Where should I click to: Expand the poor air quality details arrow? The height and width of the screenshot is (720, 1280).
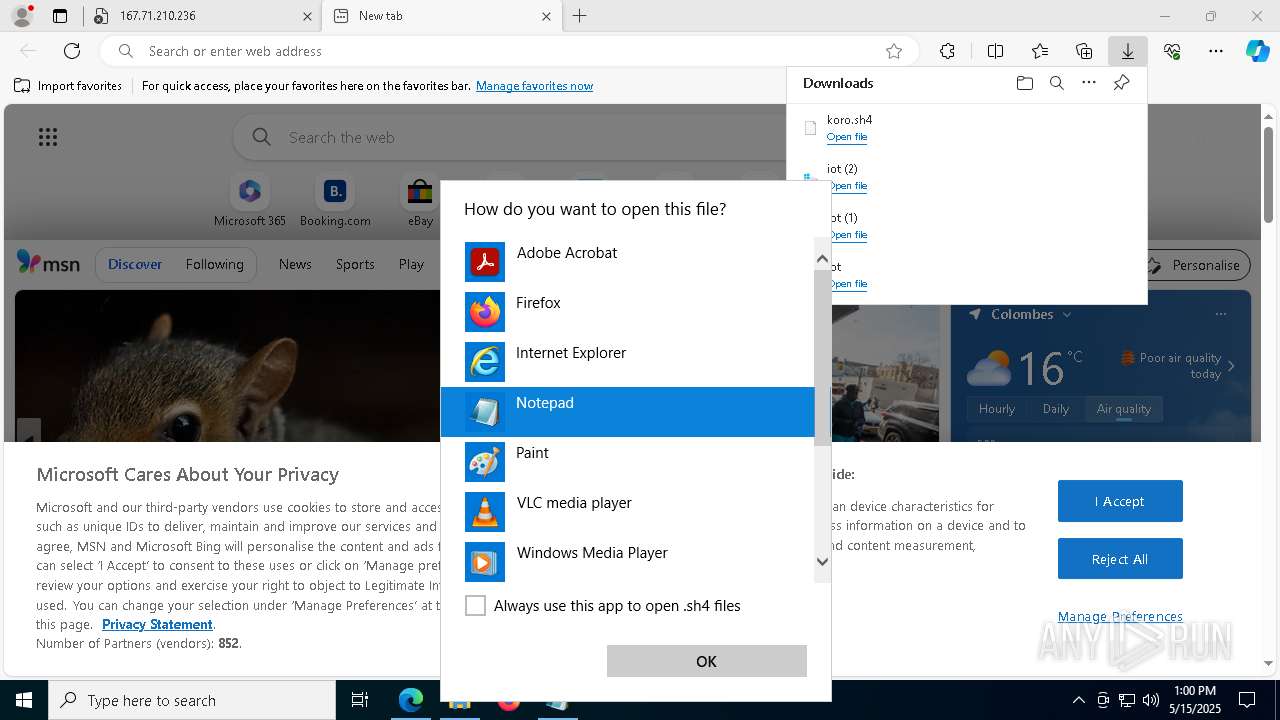(x=1231, y=366)
